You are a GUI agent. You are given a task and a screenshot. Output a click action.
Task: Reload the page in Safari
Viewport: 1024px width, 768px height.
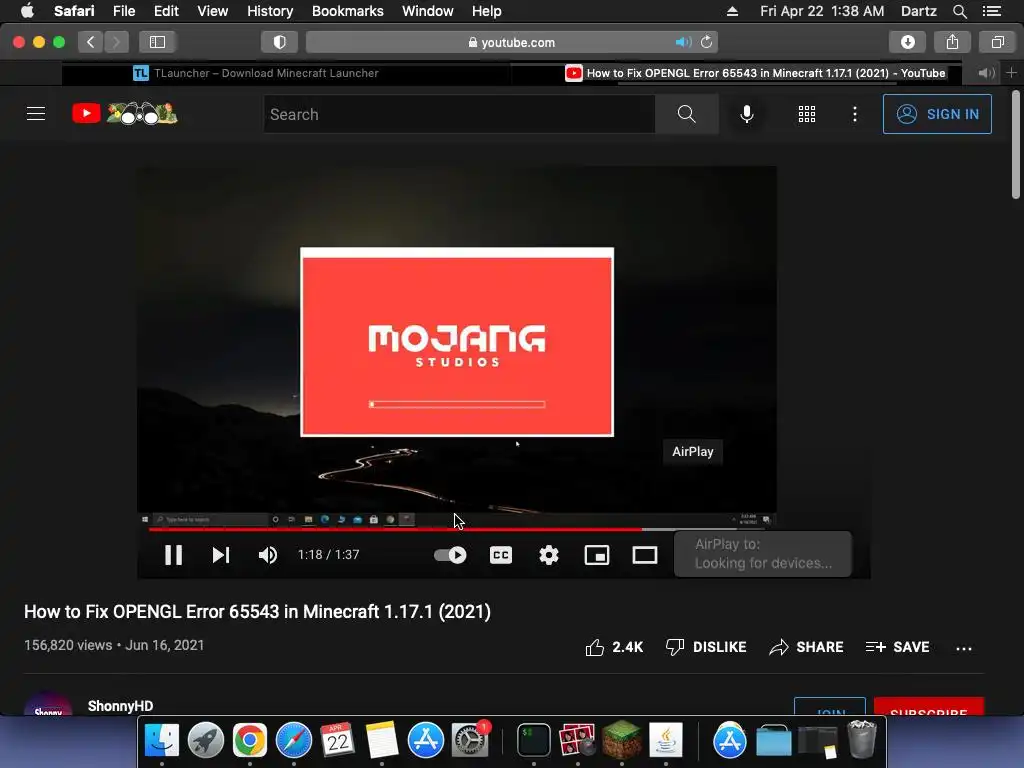tap(707, 42)
